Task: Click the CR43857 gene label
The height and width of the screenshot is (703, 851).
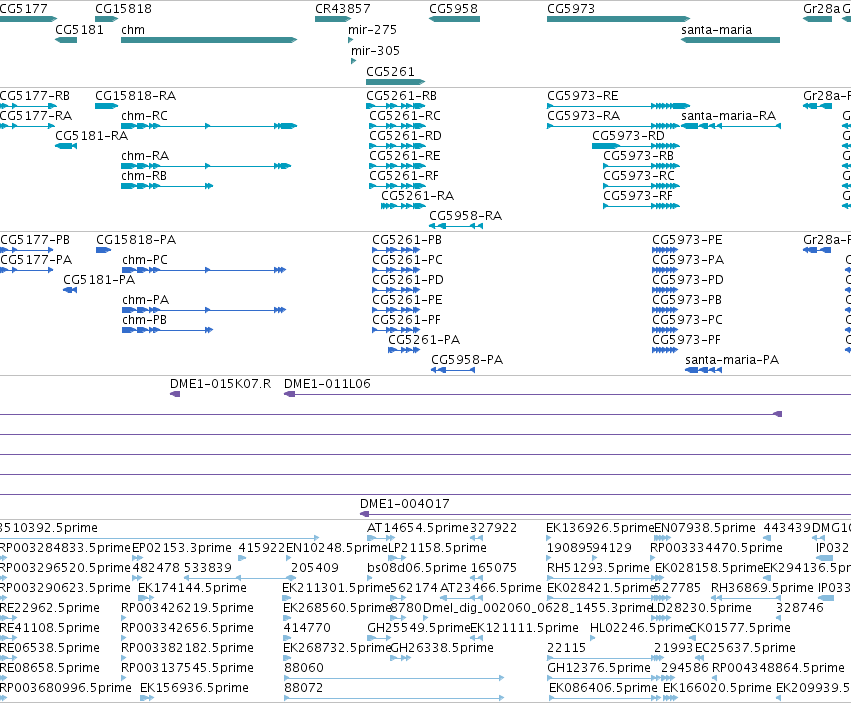Action: (x=342, y=9)
